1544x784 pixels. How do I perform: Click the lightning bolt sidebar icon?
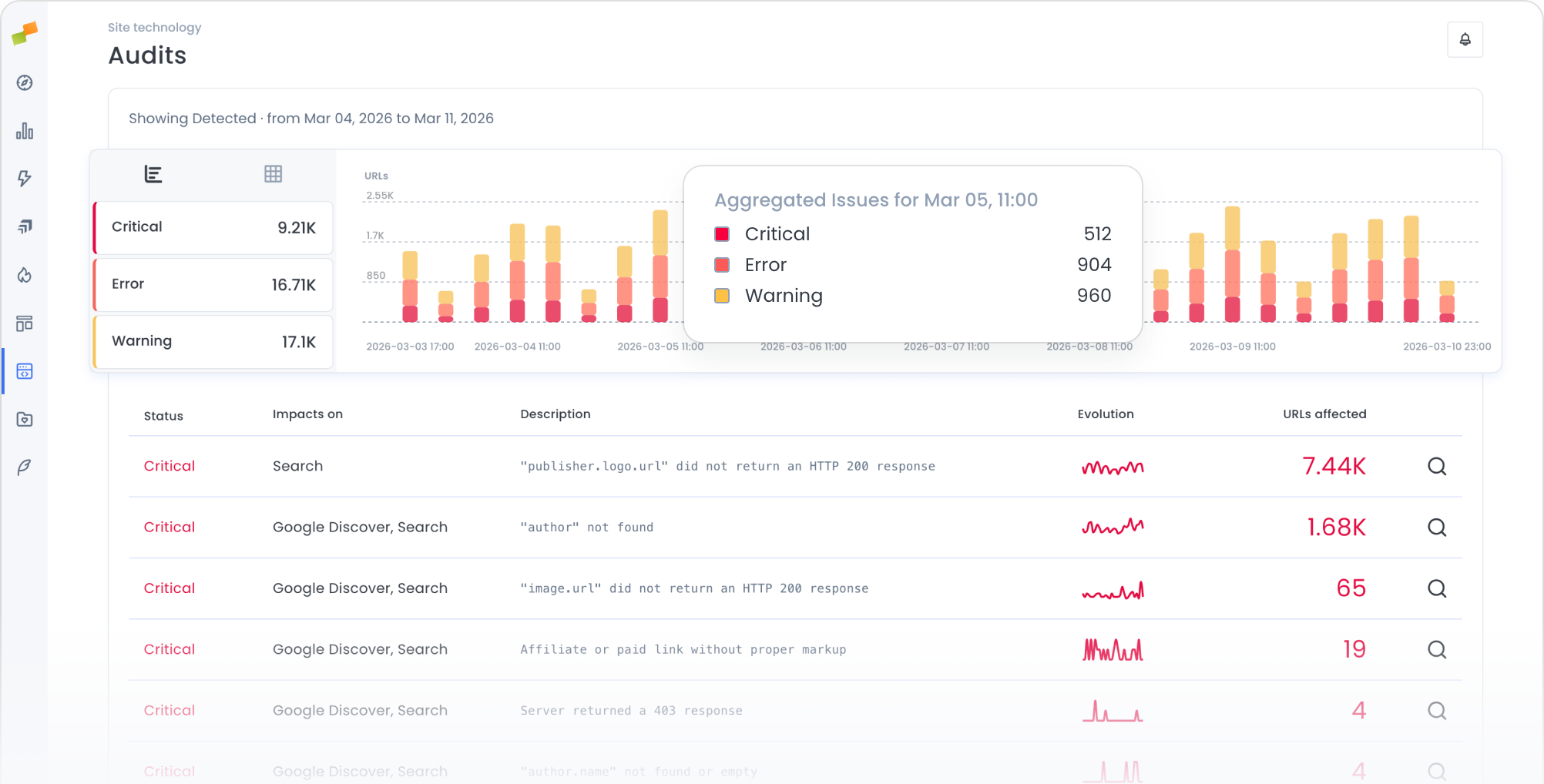(25, 179)
